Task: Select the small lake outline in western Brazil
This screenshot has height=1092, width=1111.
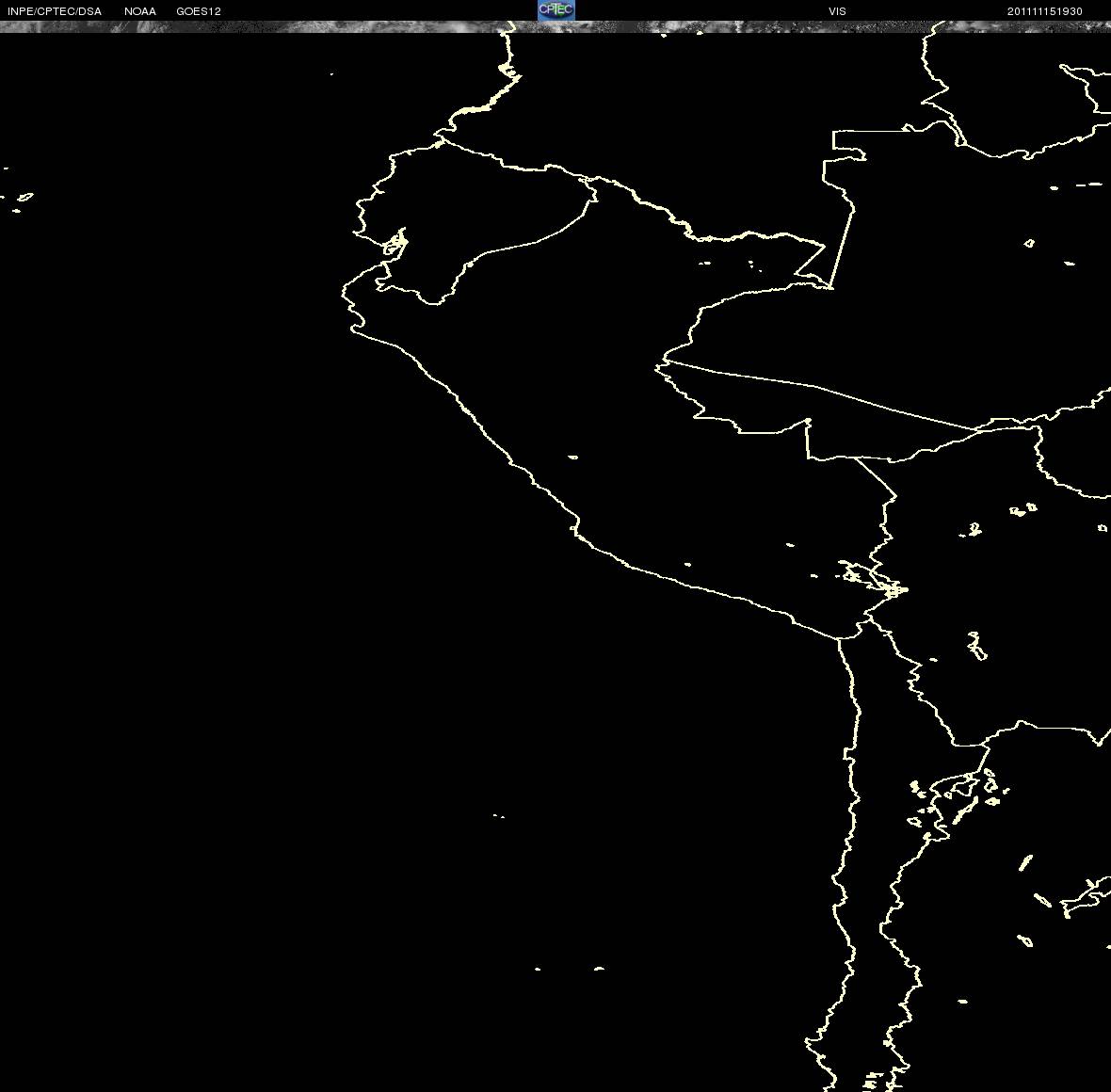Action: (1029, 243)
